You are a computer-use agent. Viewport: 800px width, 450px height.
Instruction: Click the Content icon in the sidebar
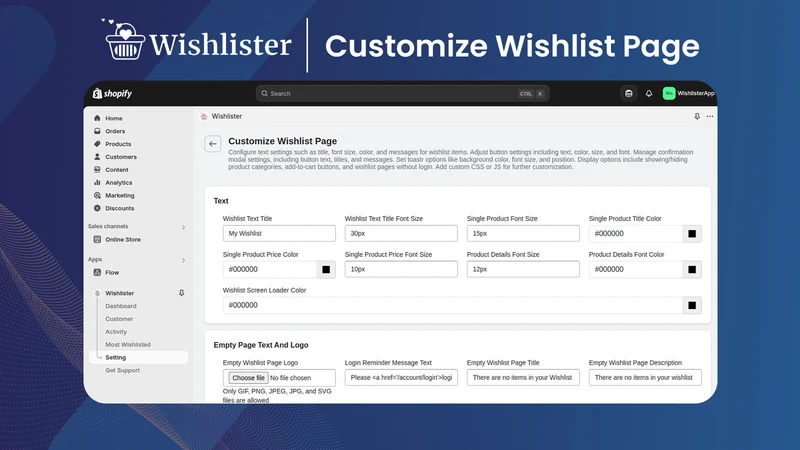(97, 169)
